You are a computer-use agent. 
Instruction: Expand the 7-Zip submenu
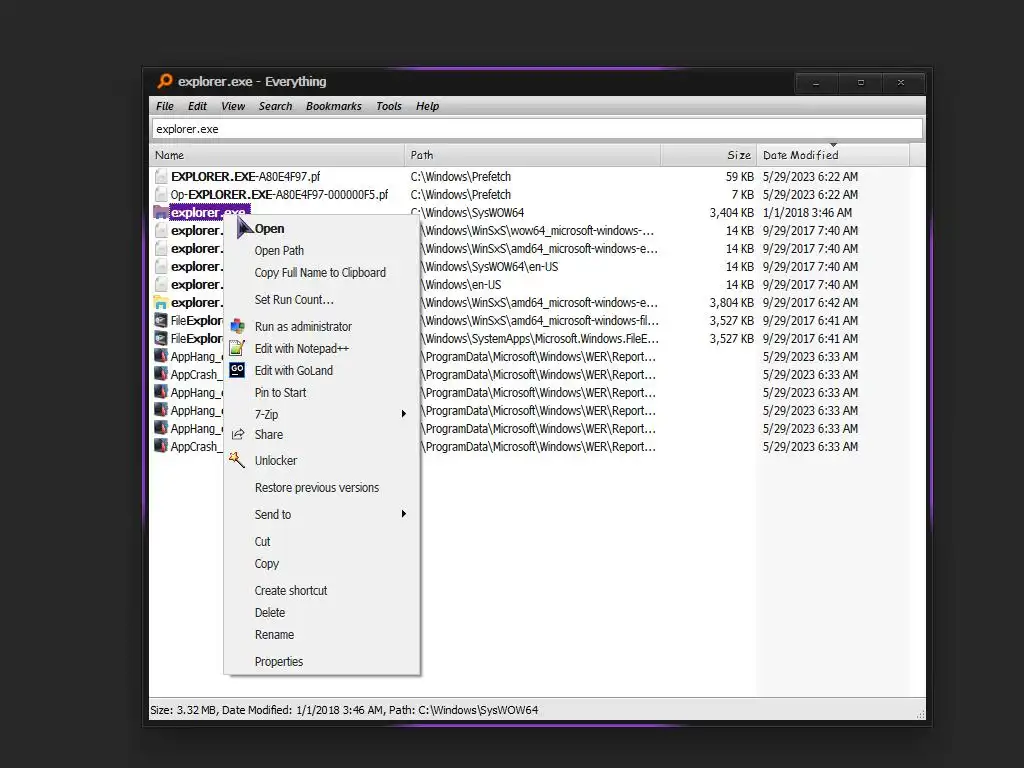(x=322, y=414)
